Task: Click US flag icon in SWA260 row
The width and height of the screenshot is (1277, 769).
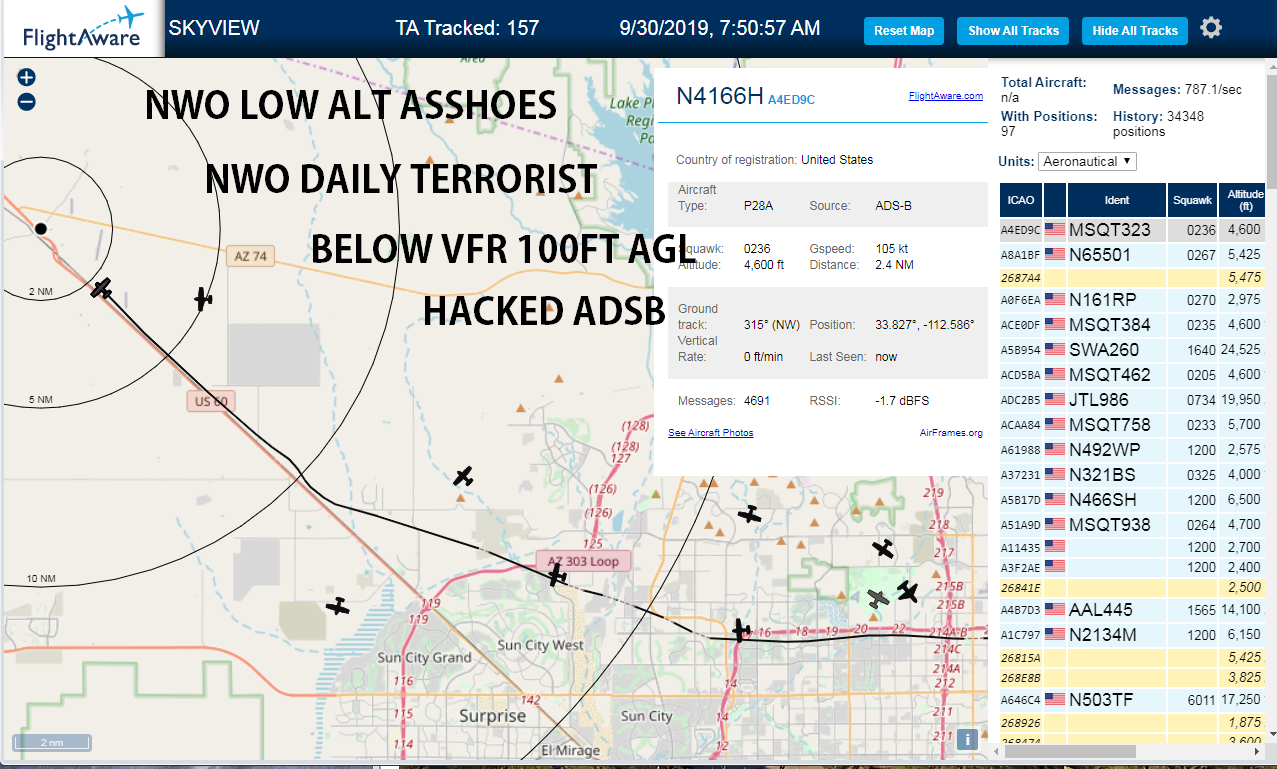Action: tap(1054, 350)
